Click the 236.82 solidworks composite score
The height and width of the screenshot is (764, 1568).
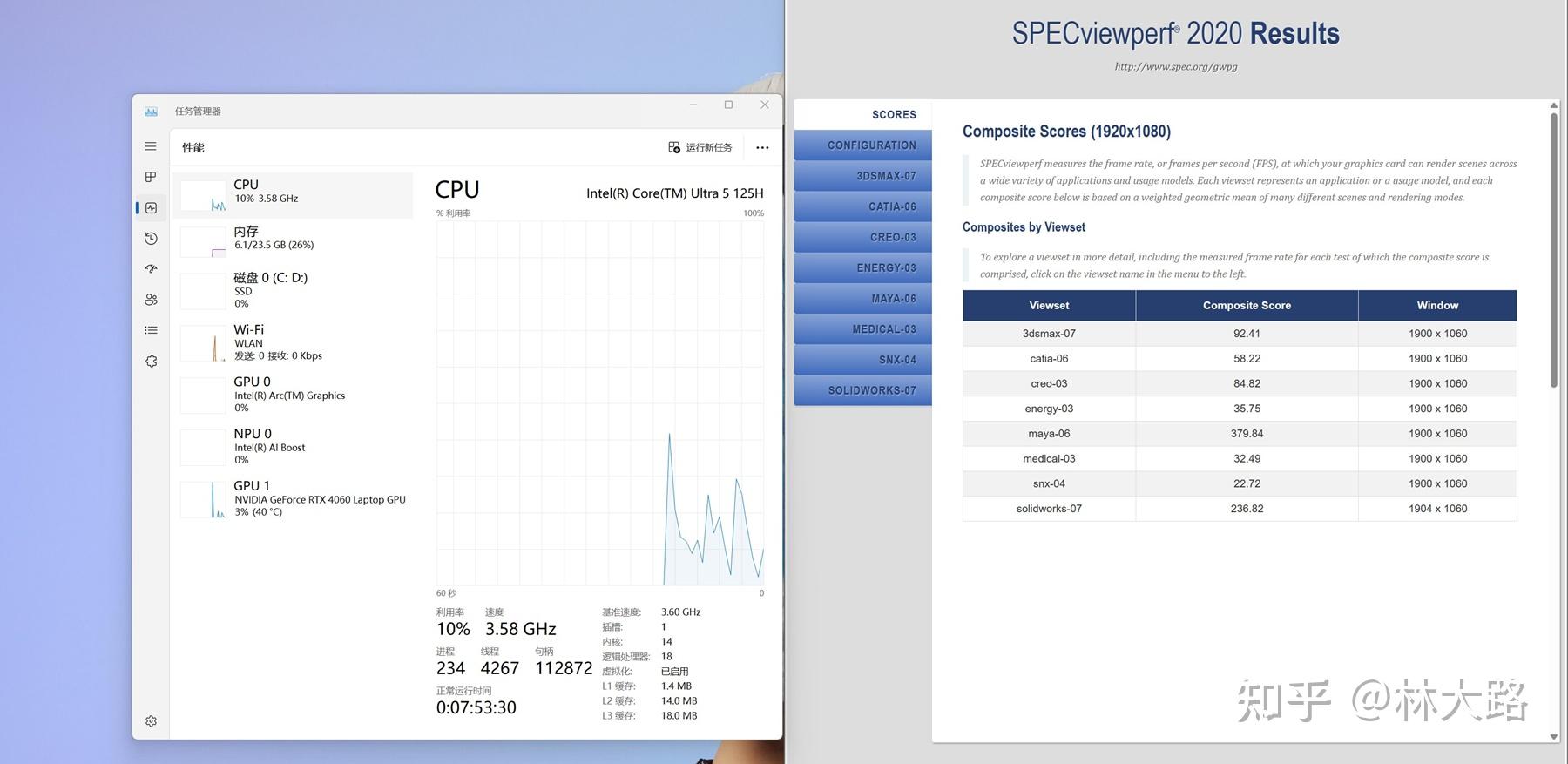coord(1247,509)
